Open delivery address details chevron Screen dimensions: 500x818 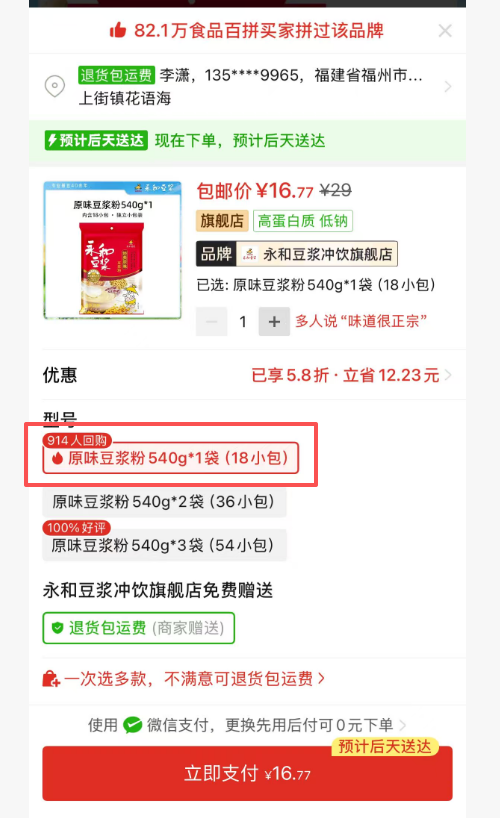click(447, 87)
